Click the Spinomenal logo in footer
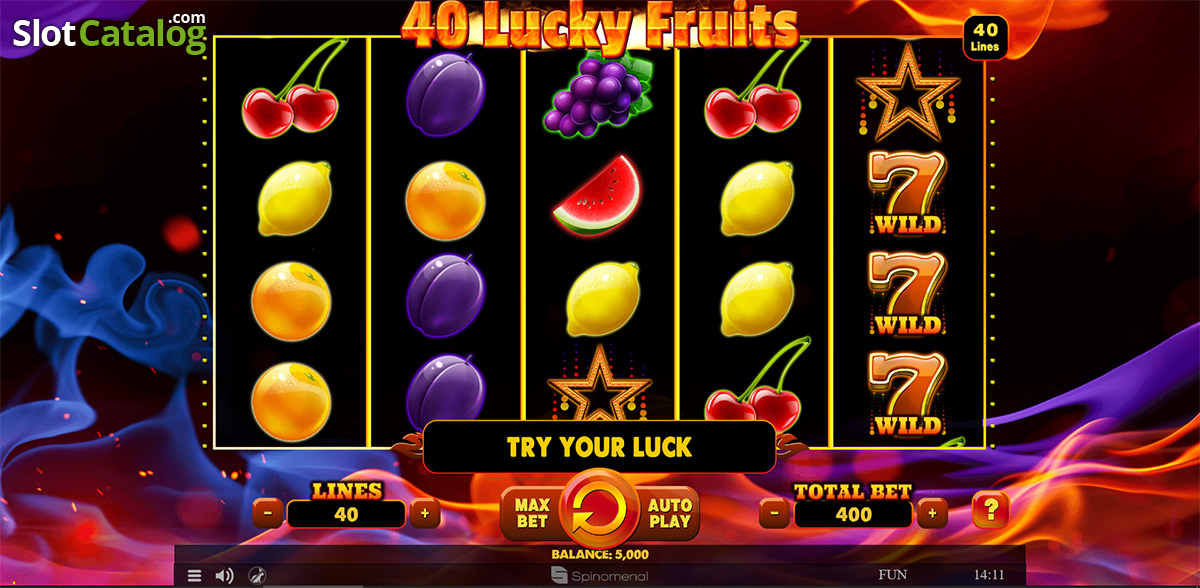Viewport: 1200px width, 588px height. (x=600, y=576)
